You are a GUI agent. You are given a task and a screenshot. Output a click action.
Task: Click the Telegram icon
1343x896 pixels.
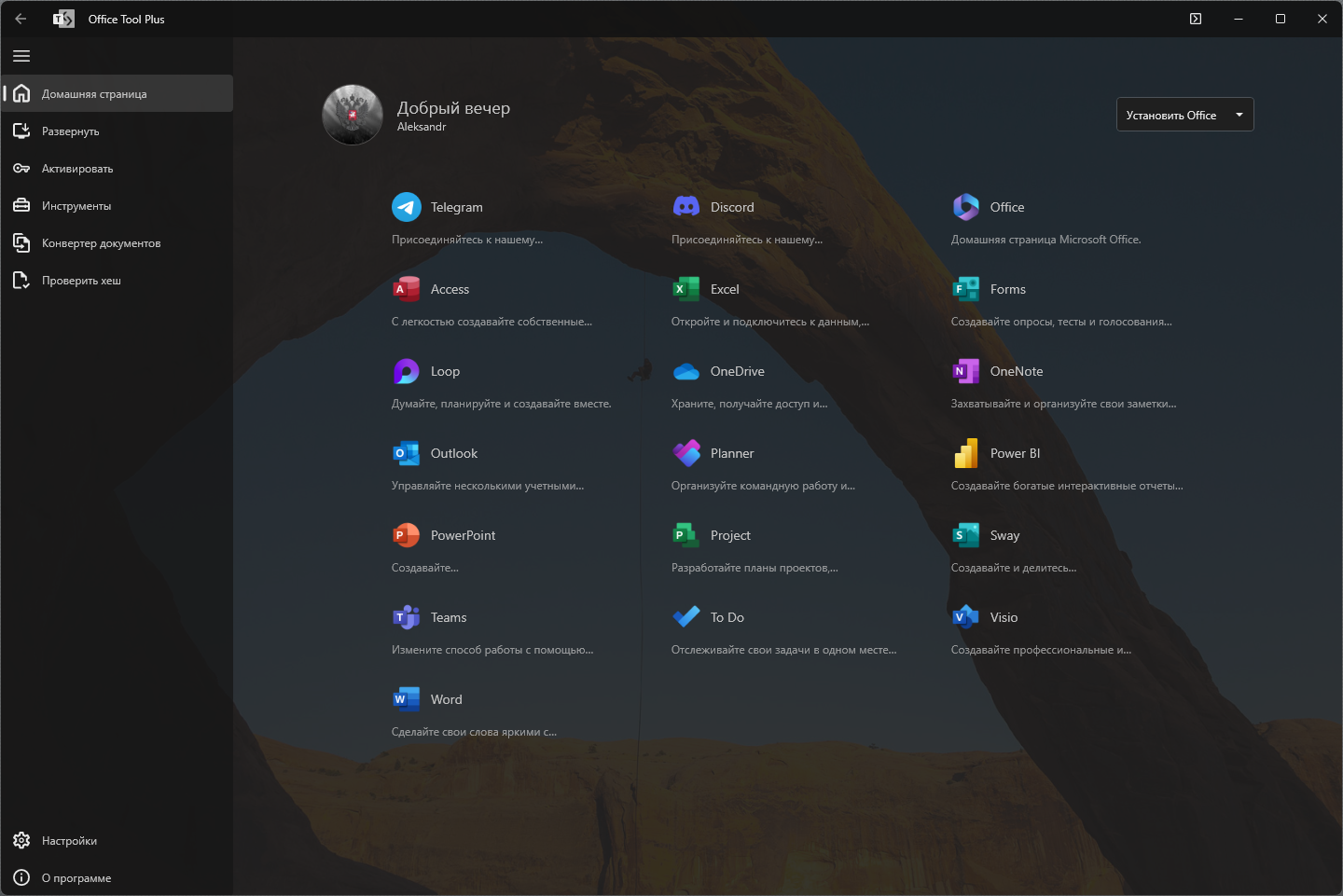coord(407,207)
